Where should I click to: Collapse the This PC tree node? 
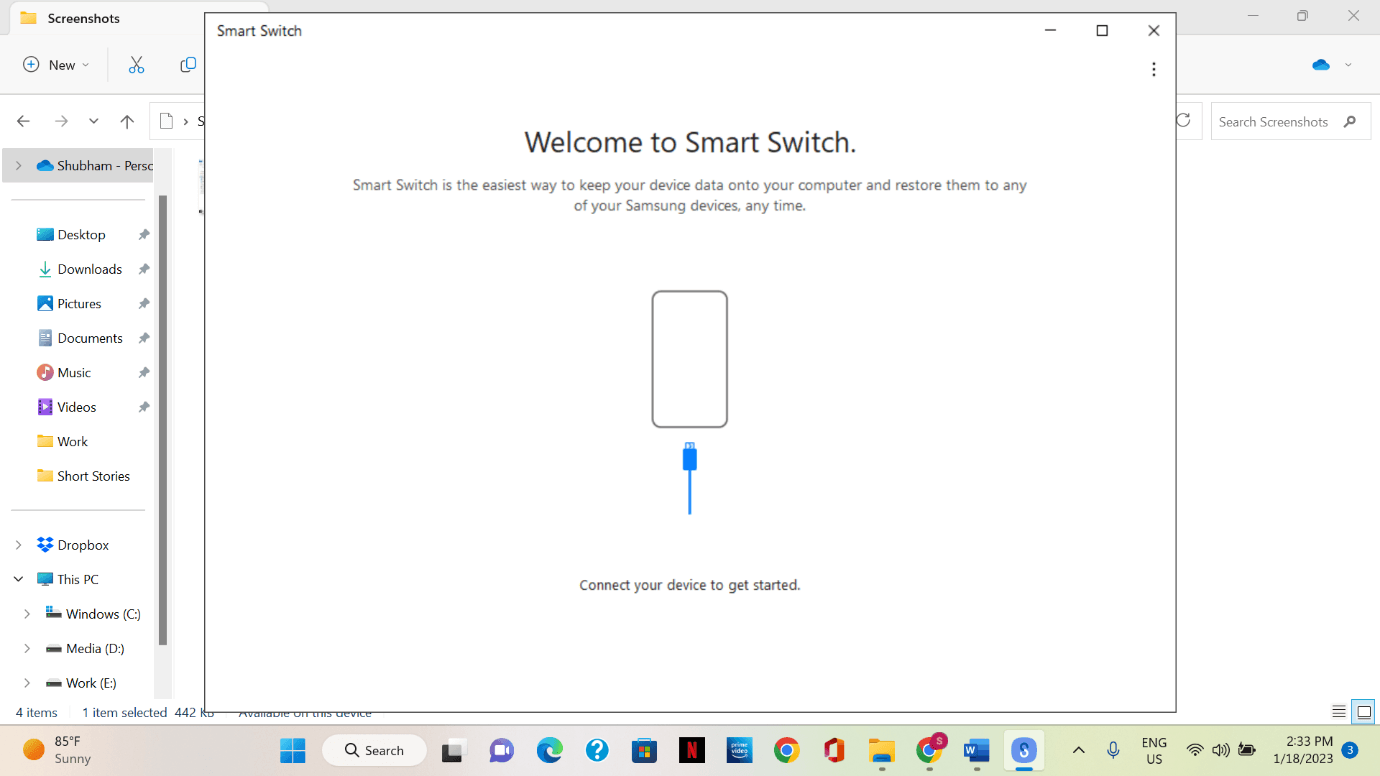click(19, 580)
